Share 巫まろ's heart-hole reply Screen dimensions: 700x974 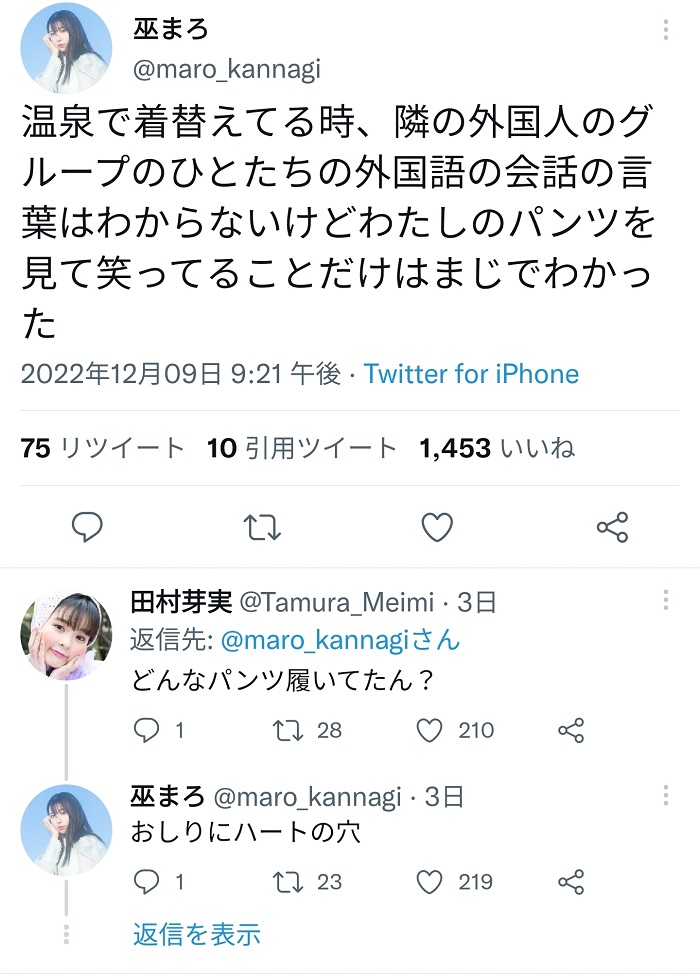pos(571,882)
